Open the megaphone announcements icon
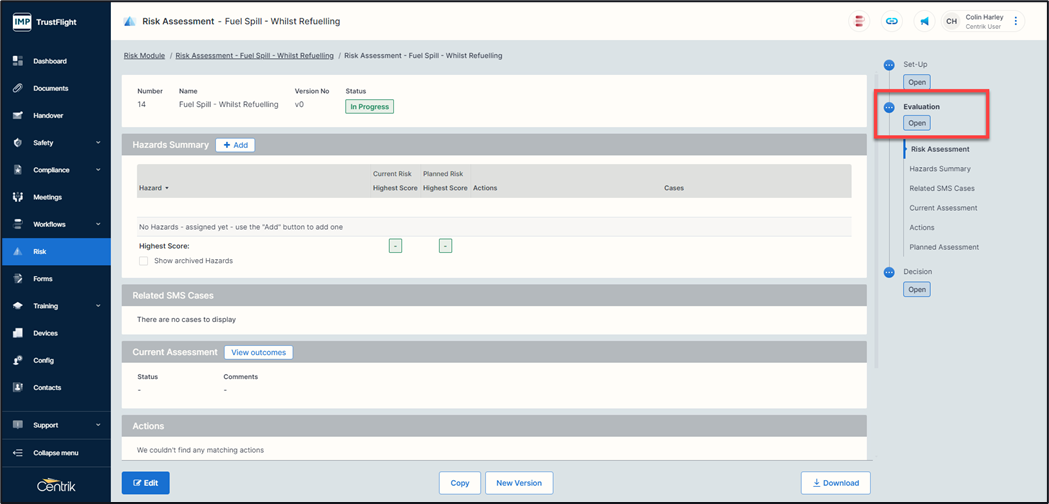Screen dimensions: 1049x504 (x=924, y=21)
